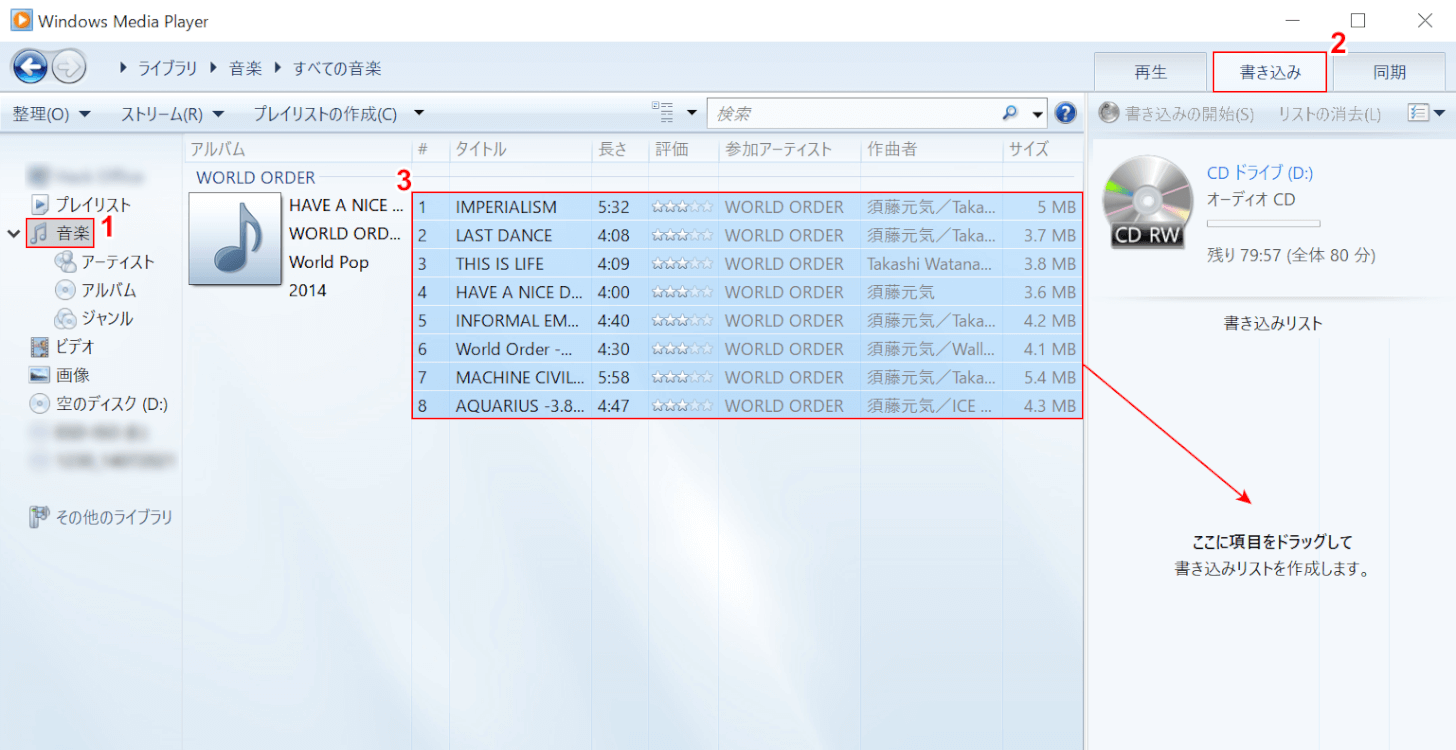Viewport: 1456px width, 750px height.
Task: Rate the LAST DANCE track stars
Action: tap(683, 235)
